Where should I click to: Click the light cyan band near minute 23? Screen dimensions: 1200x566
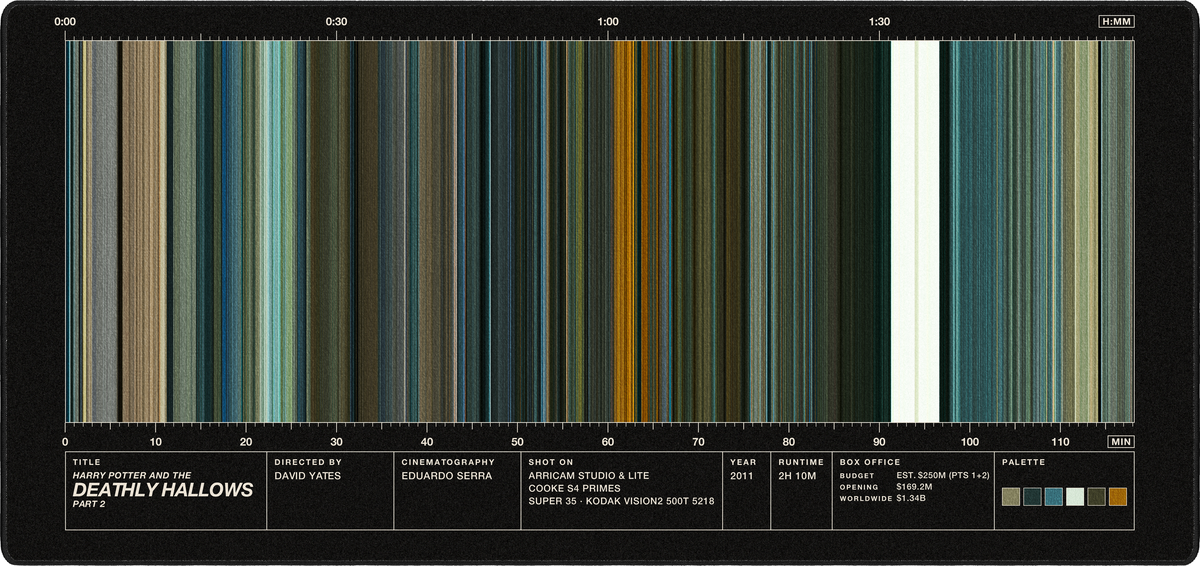click(x=273, y=231)
